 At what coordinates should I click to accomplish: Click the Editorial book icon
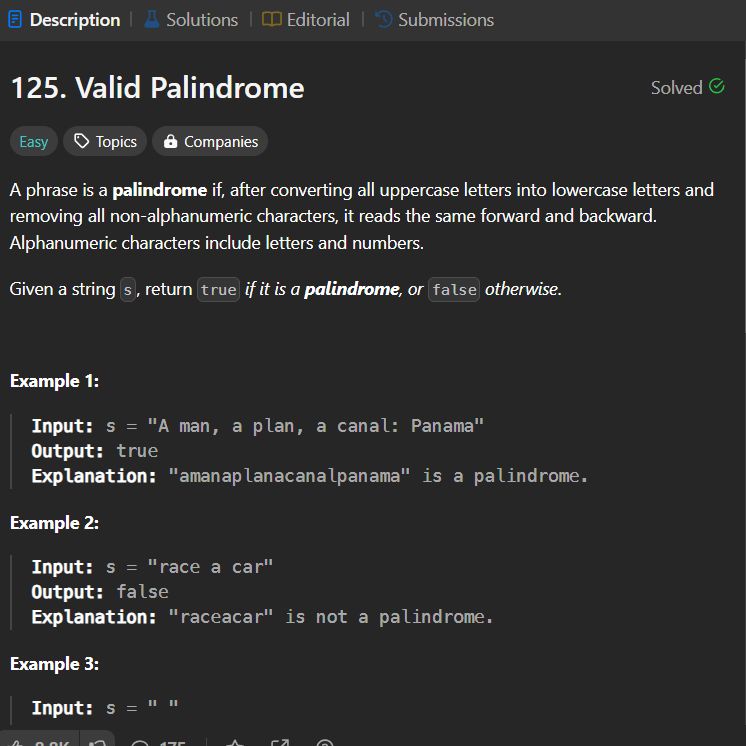click(x=272, y=20)
